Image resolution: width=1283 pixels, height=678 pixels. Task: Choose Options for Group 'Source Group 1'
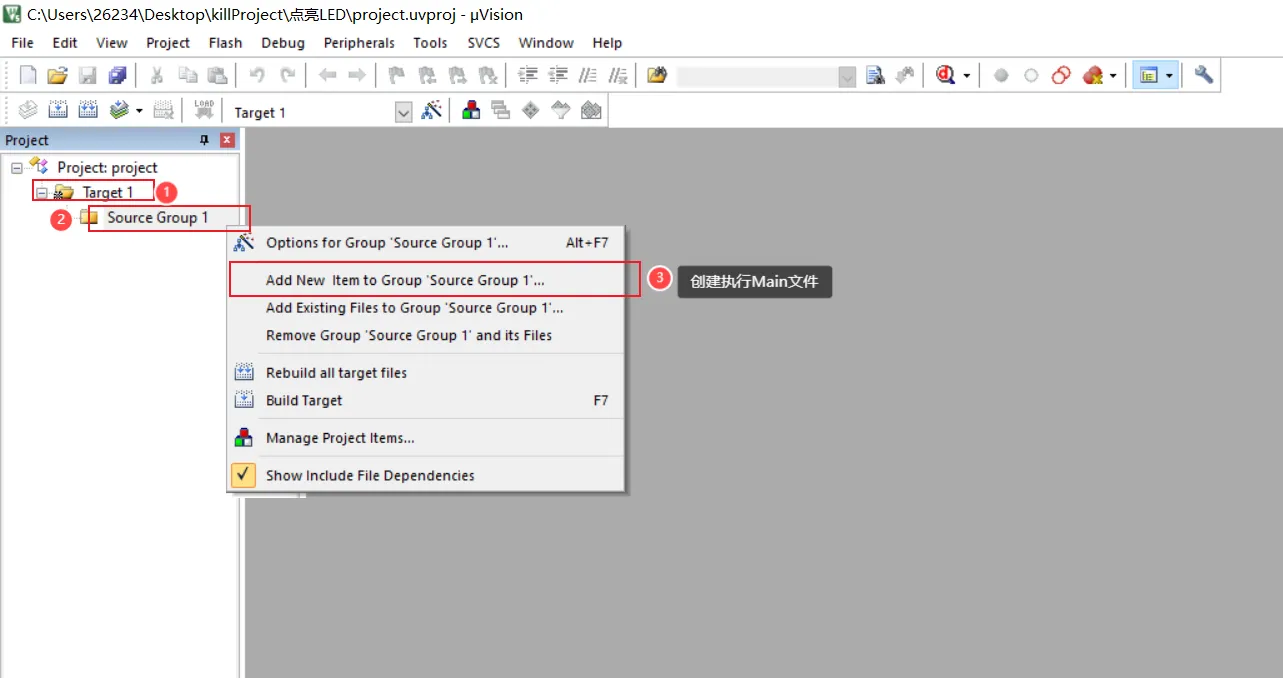coord(426,242)
